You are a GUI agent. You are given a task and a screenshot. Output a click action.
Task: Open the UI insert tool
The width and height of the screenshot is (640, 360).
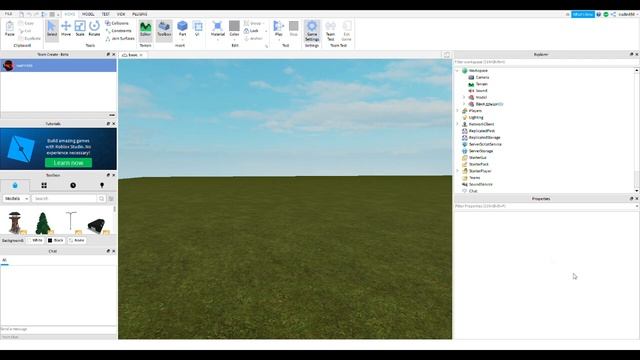[198, 29]
